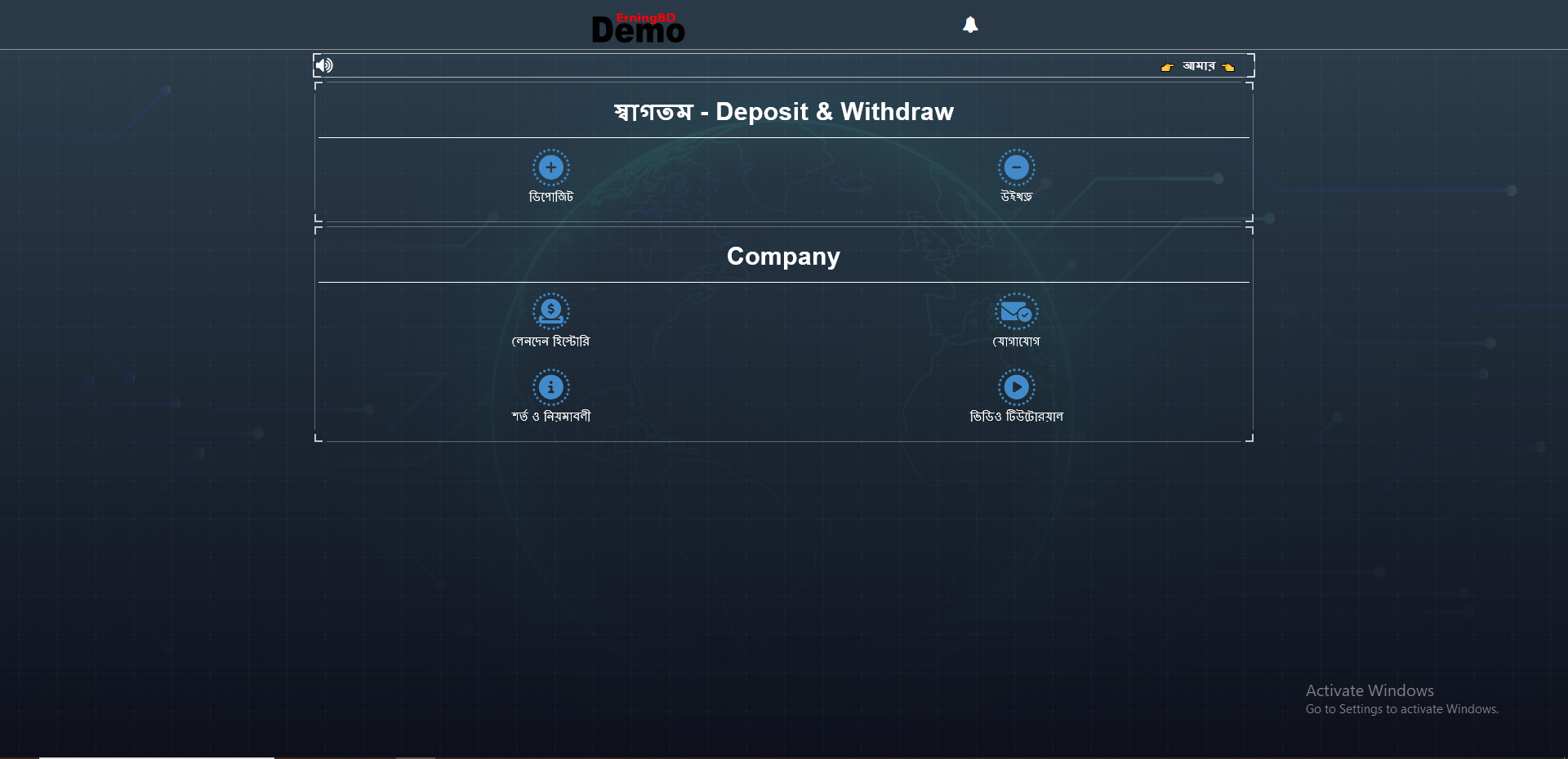
Task: Open the শর্ত ও নিয়মাবলী link
Action: click(551, 417)
